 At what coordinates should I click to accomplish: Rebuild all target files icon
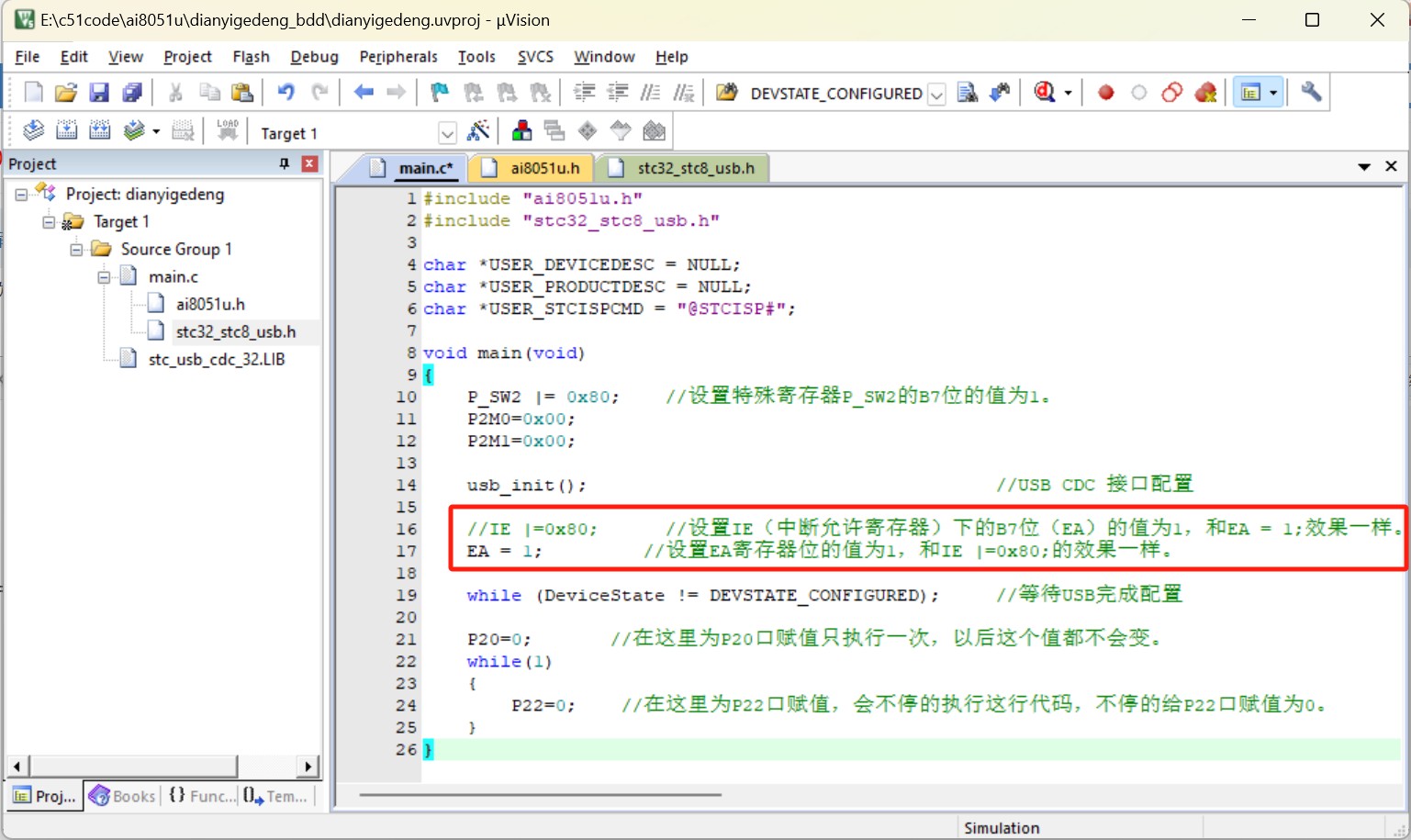(99, 130)
